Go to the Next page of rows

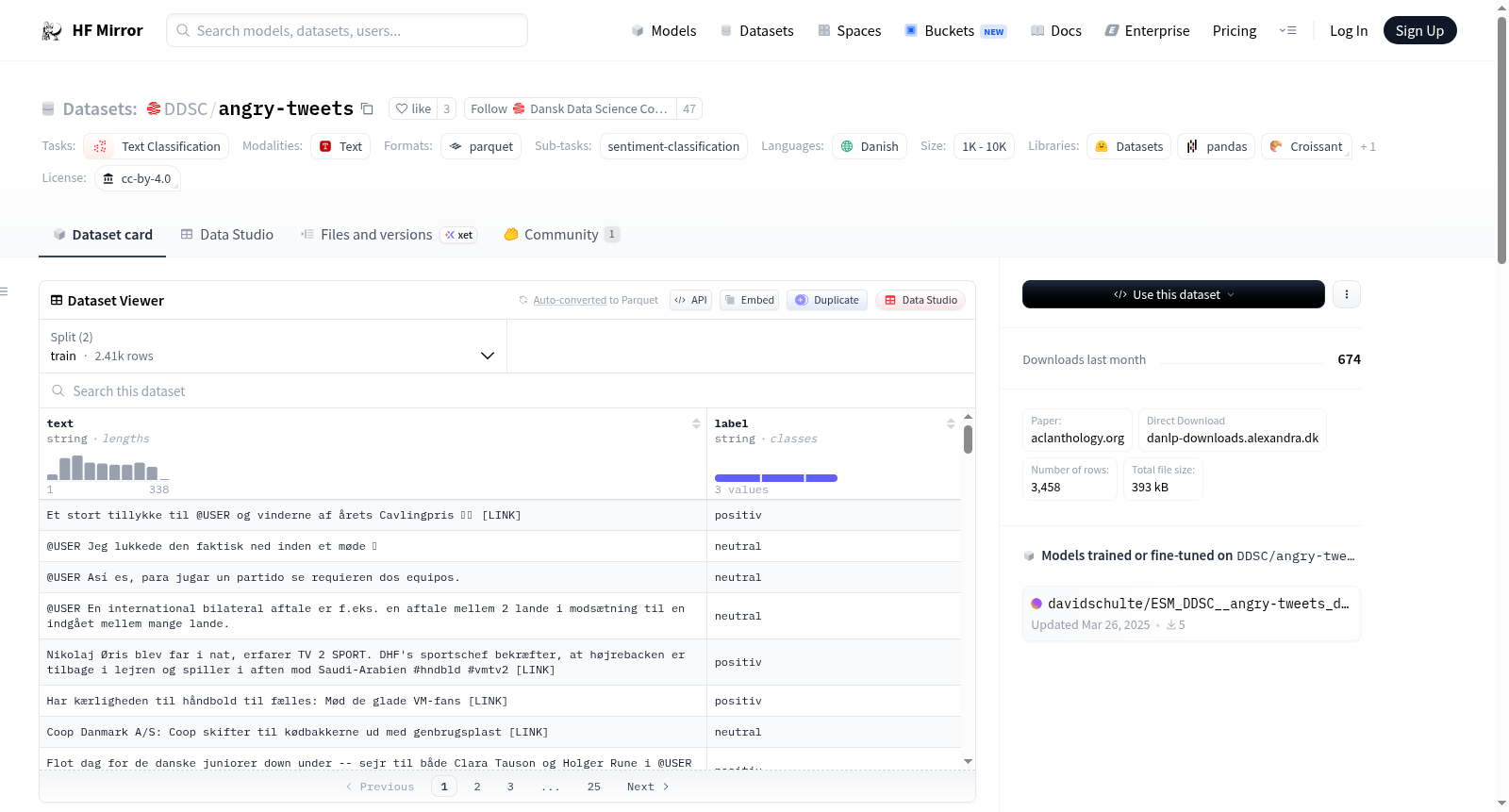pyautogui.click(x=648, y=787)
